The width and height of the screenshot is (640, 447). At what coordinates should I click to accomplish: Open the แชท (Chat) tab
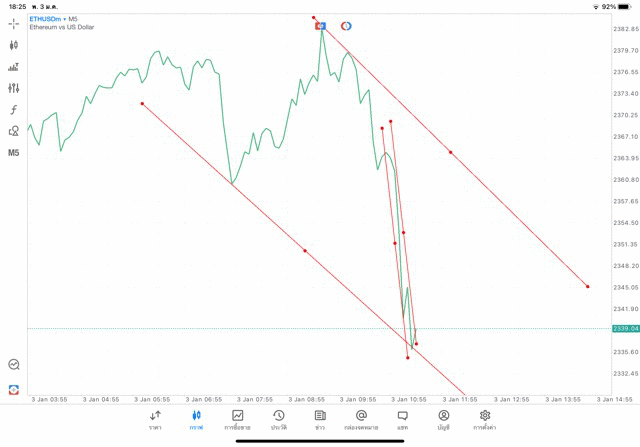tap(402, 419)
